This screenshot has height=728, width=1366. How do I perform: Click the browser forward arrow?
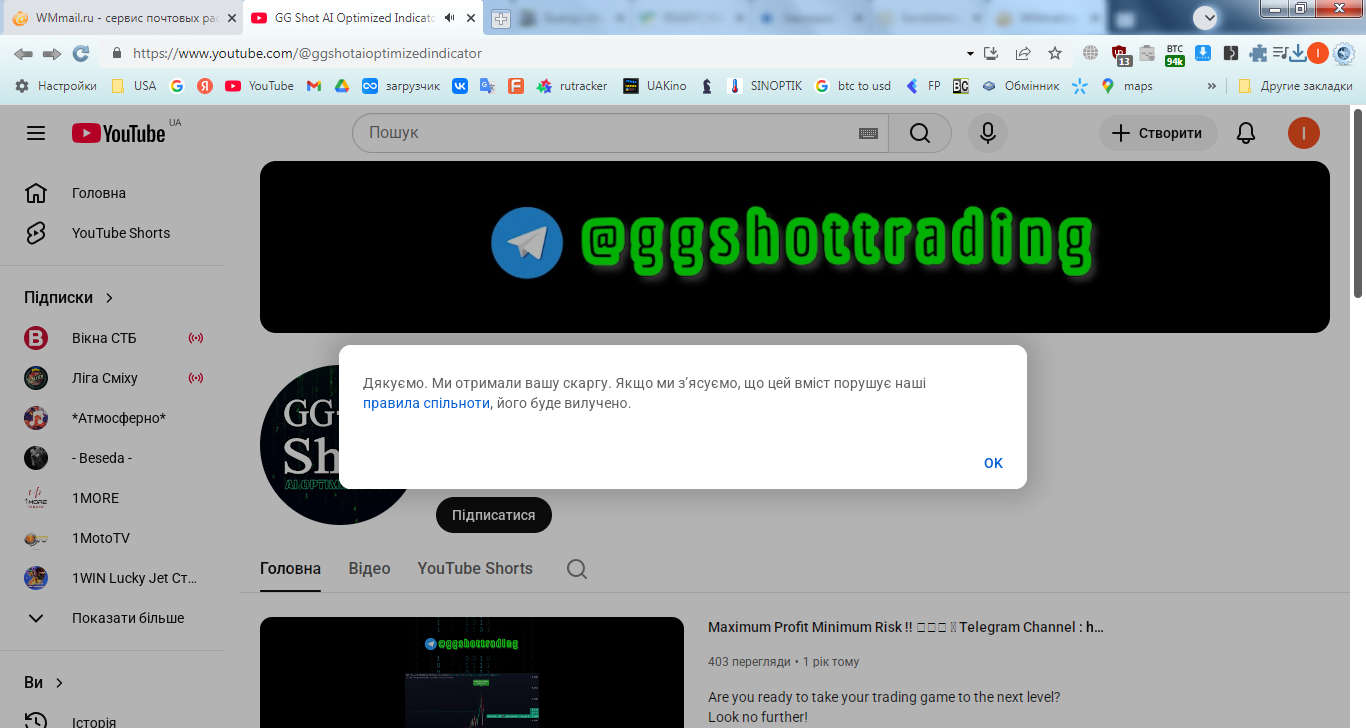[x=52, y=54]
